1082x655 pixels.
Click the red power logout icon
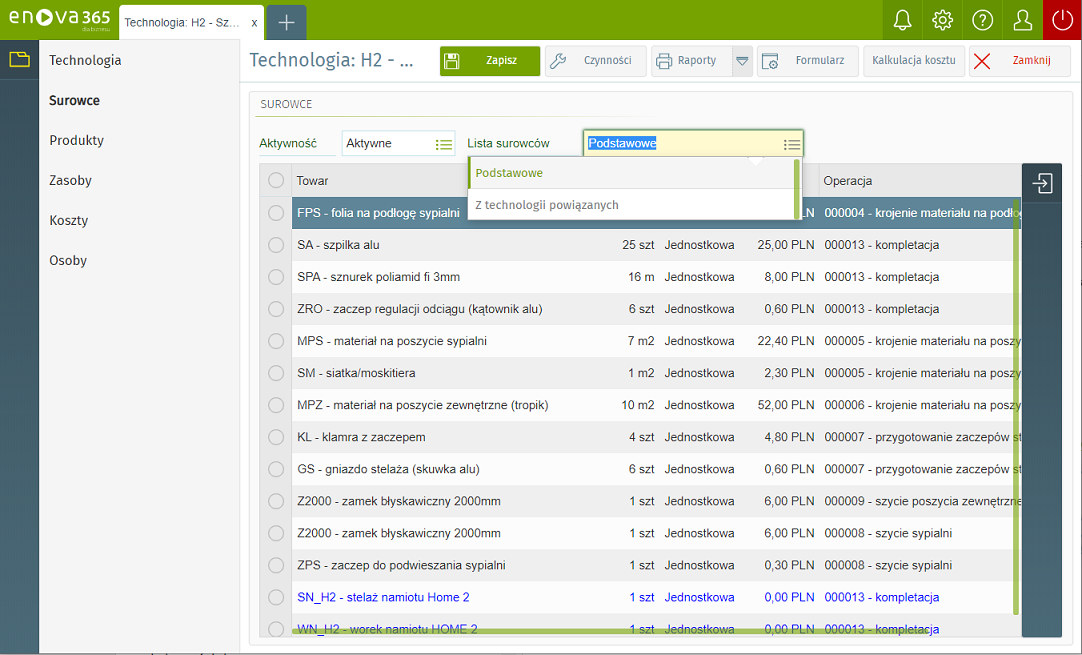(1063, 20)
